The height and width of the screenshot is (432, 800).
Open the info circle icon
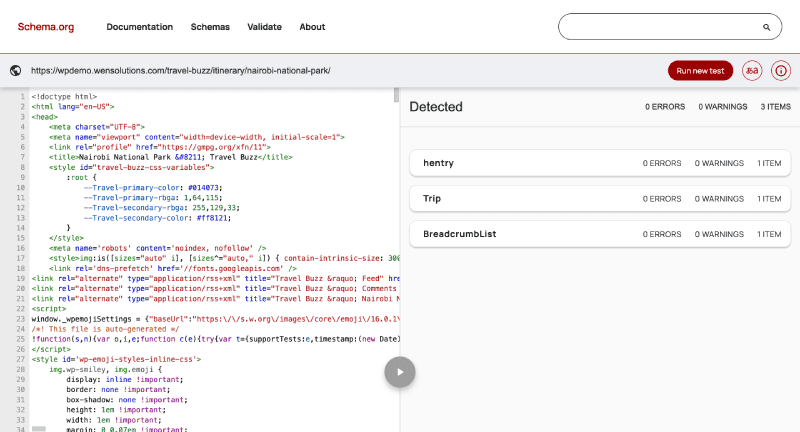point(781,71)
